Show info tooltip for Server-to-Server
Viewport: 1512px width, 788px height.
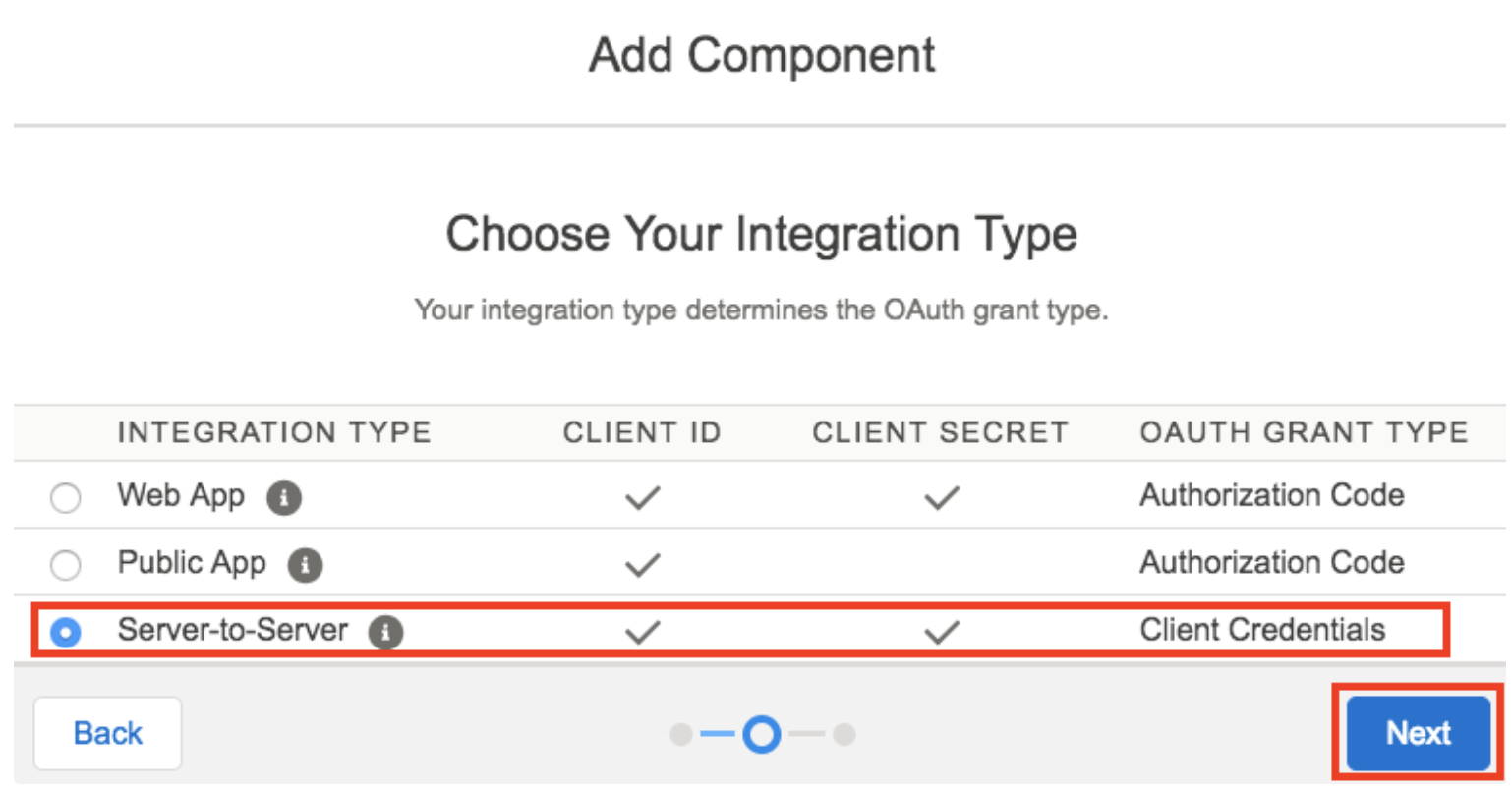385,632
